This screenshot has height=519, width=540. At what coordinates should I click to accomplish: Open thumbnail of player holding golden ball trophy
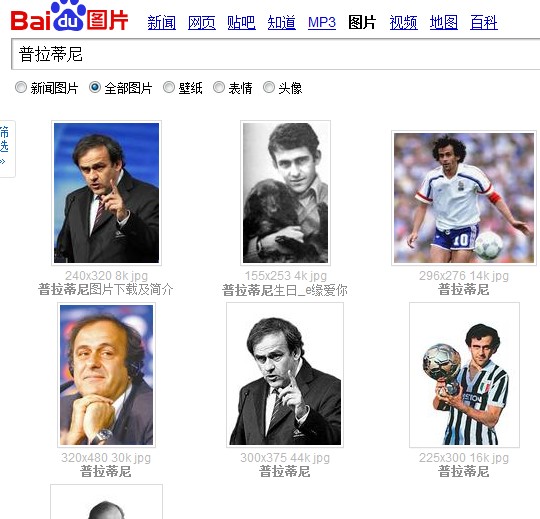point(464,375)
